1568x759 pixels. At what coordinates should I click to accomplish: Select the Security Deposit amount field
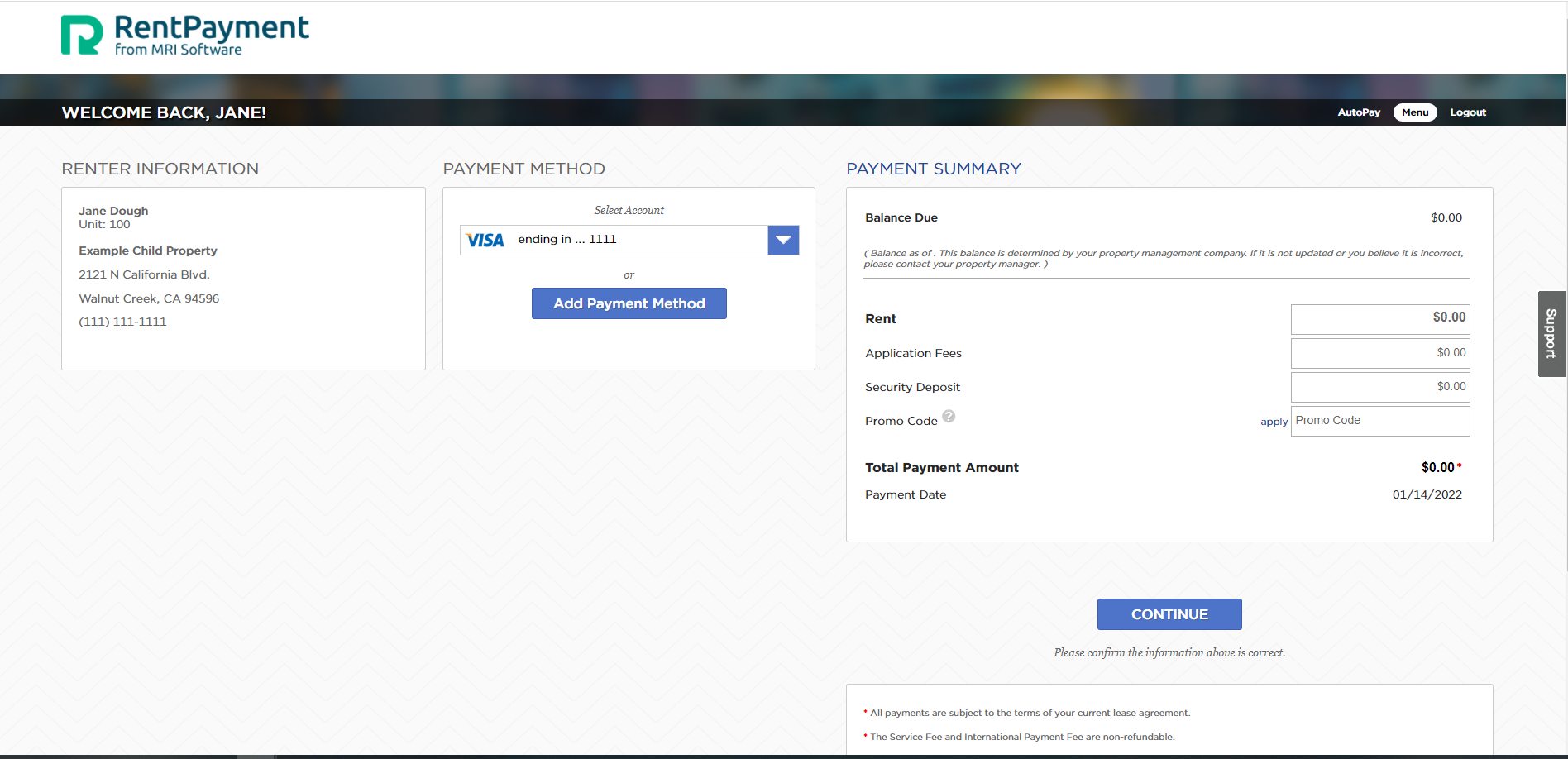(x=1379, y=387)
